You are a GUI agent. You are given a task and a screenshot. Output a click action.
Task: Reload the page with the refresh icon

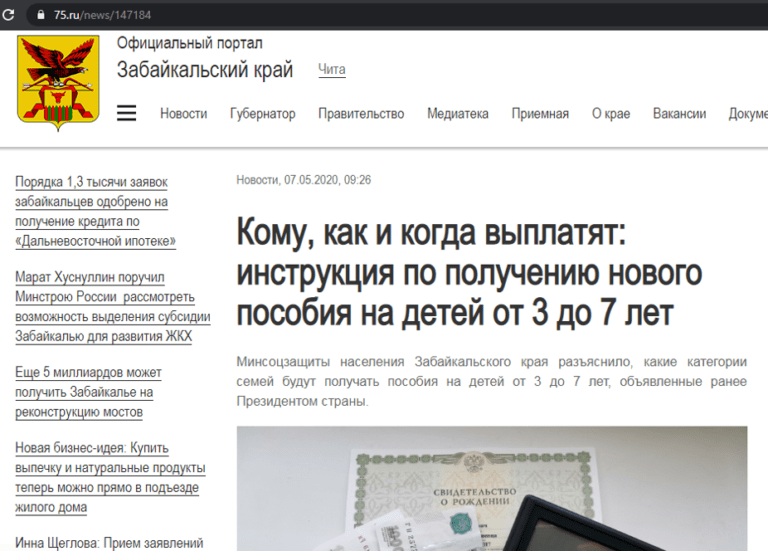click(x=7, y=15)
